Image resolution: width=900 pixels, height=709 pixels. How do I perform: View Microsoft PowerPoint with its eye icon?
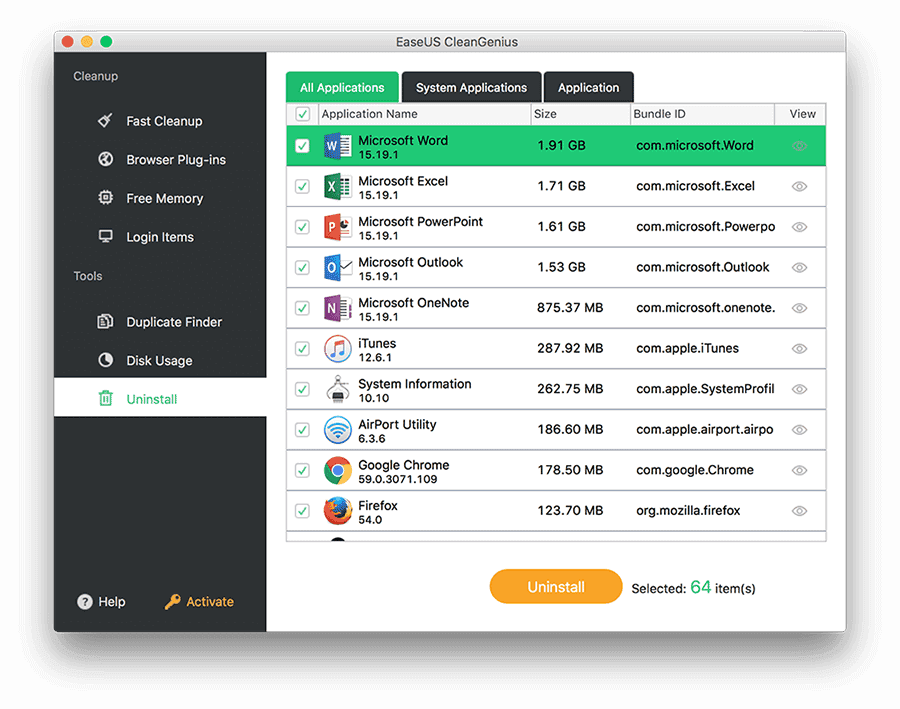pos(800,227)
